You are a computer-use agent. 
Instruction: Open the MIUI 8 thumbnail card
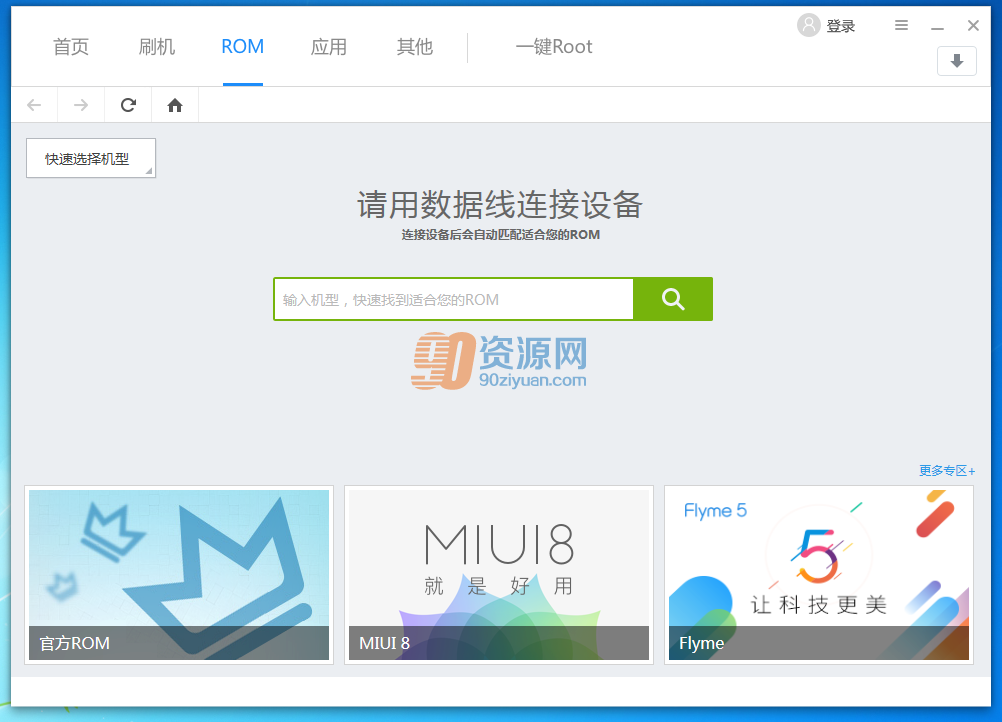(498, 575)
